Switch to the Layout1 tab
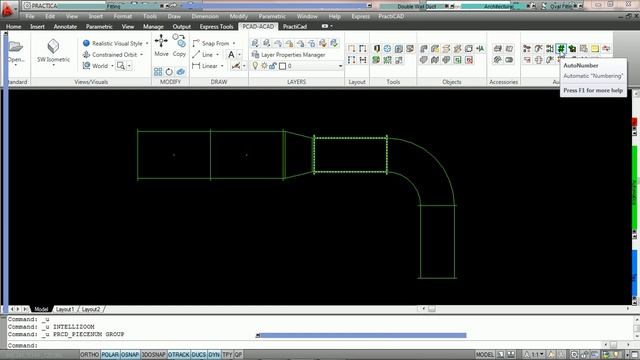 coord(65,309)
